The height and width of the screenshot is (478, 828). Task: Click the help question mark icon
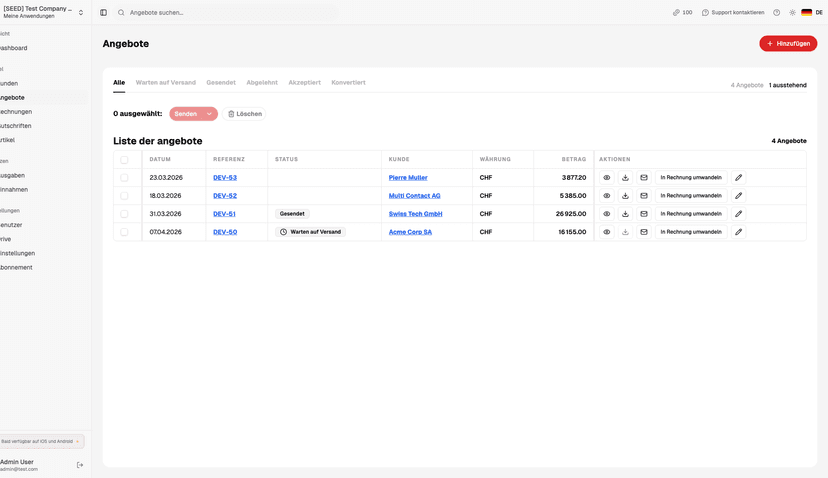776,13
